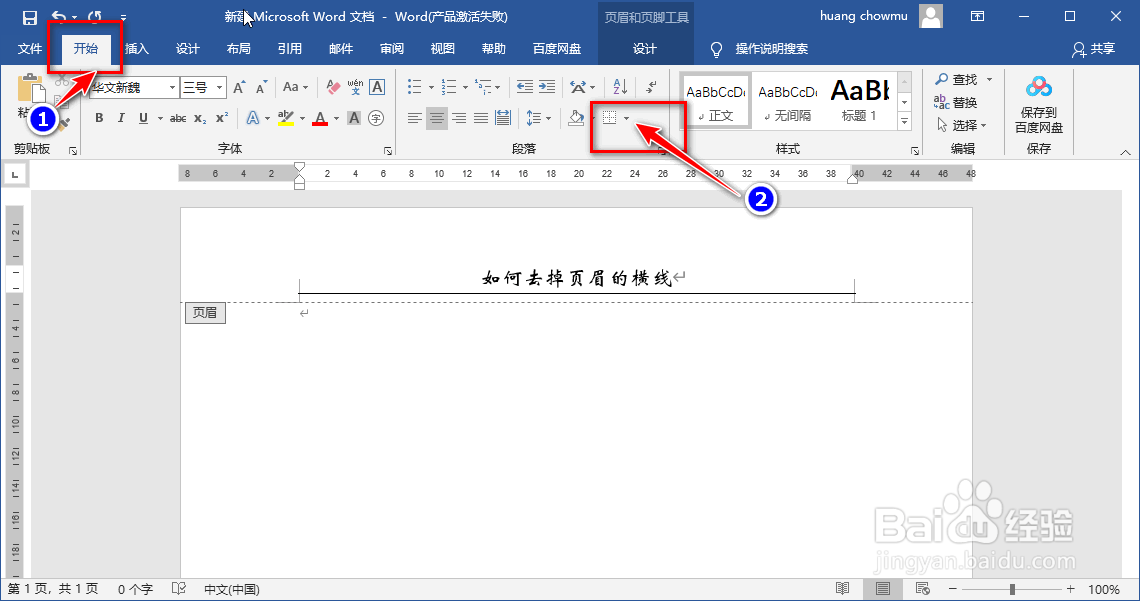Decrease paragraph indent
Screen dimensions: 1140x601
click(x=525, y=87)
